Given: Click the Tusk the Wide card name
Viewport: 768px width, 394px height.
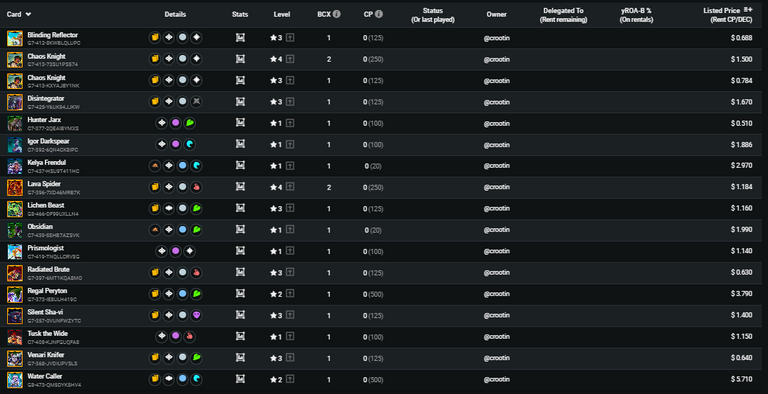Looking at the screenshot, I should tap(48, 334).
